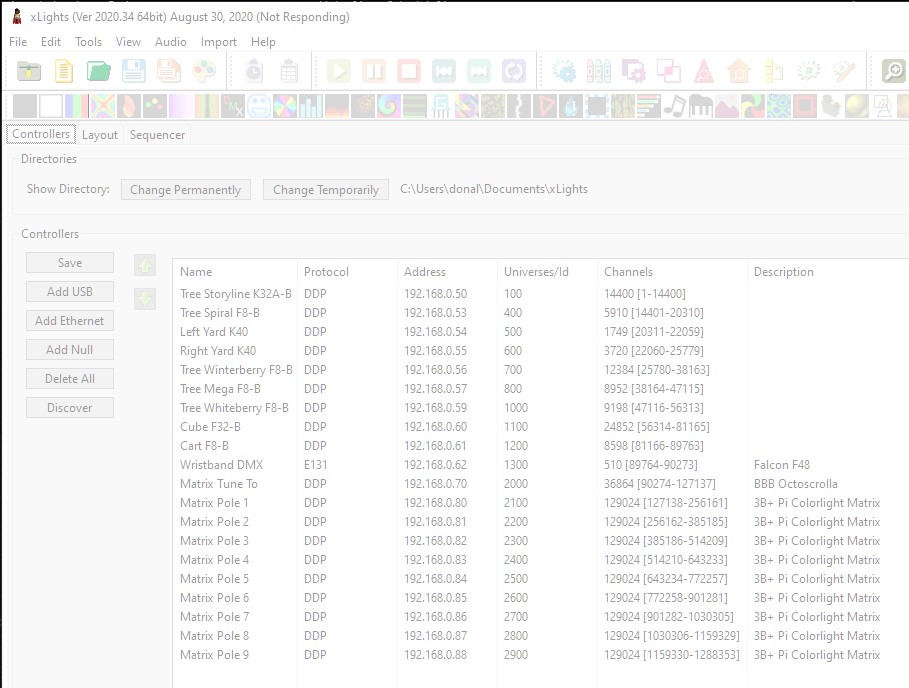Select the On effect white square icon
The width and height of the screenshot is (909, 688).
pos(51,106)
